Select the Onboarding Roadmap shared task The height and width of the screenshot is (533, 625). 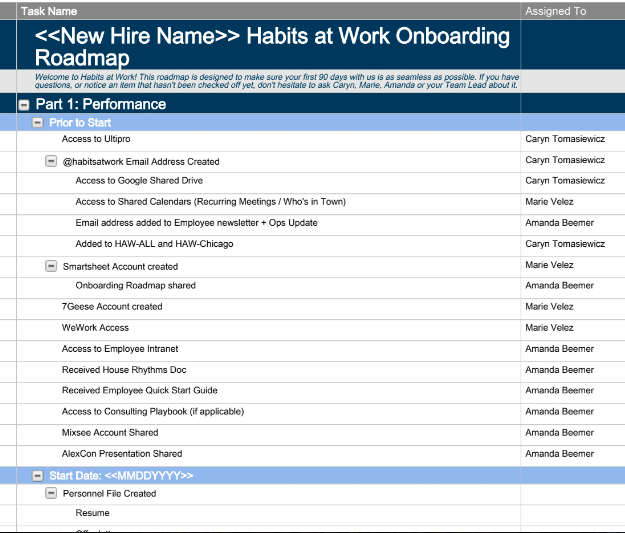[136, 285]
